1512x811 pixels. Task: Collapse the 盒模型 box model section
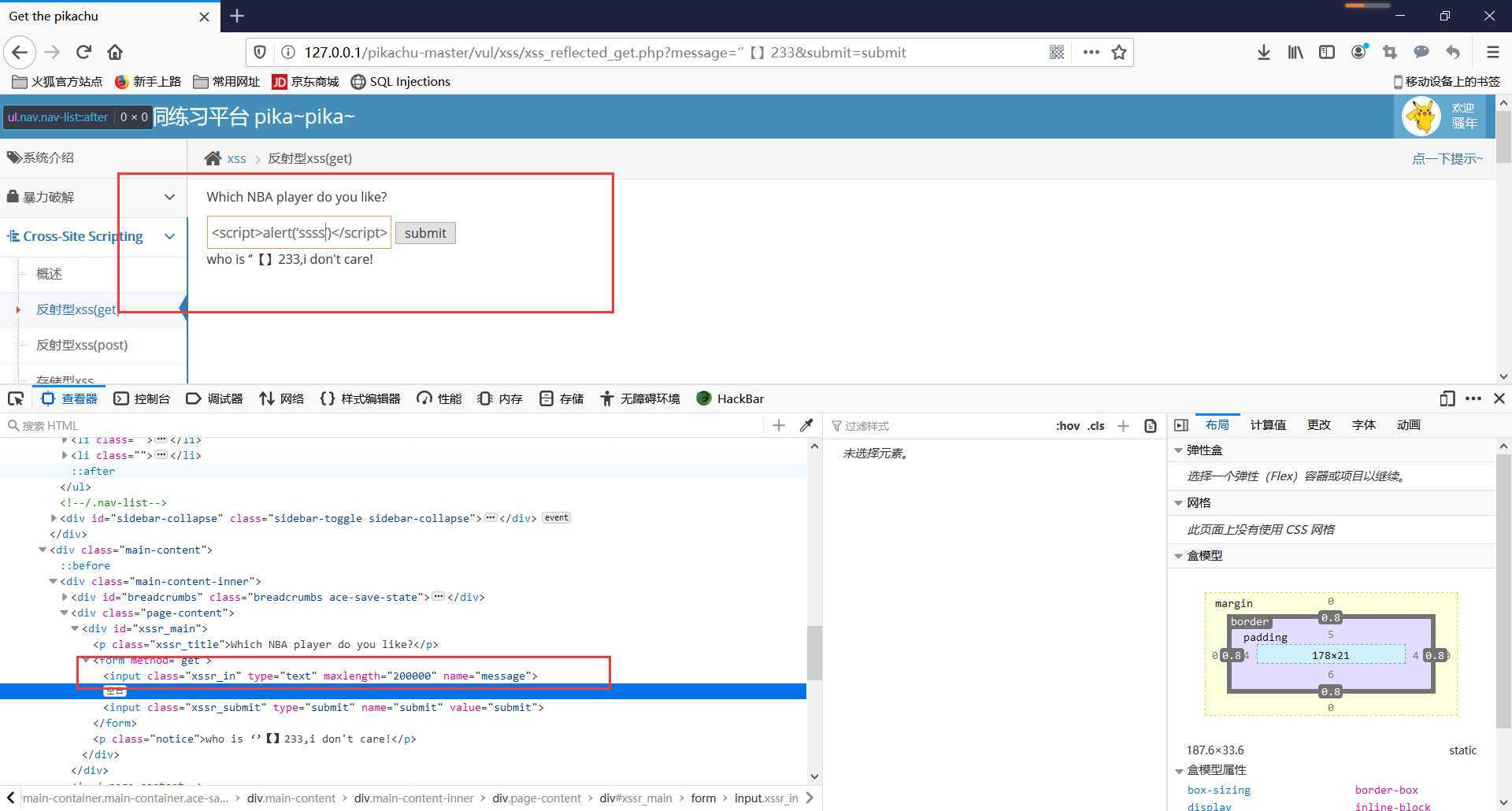[x=1179, y=556]
